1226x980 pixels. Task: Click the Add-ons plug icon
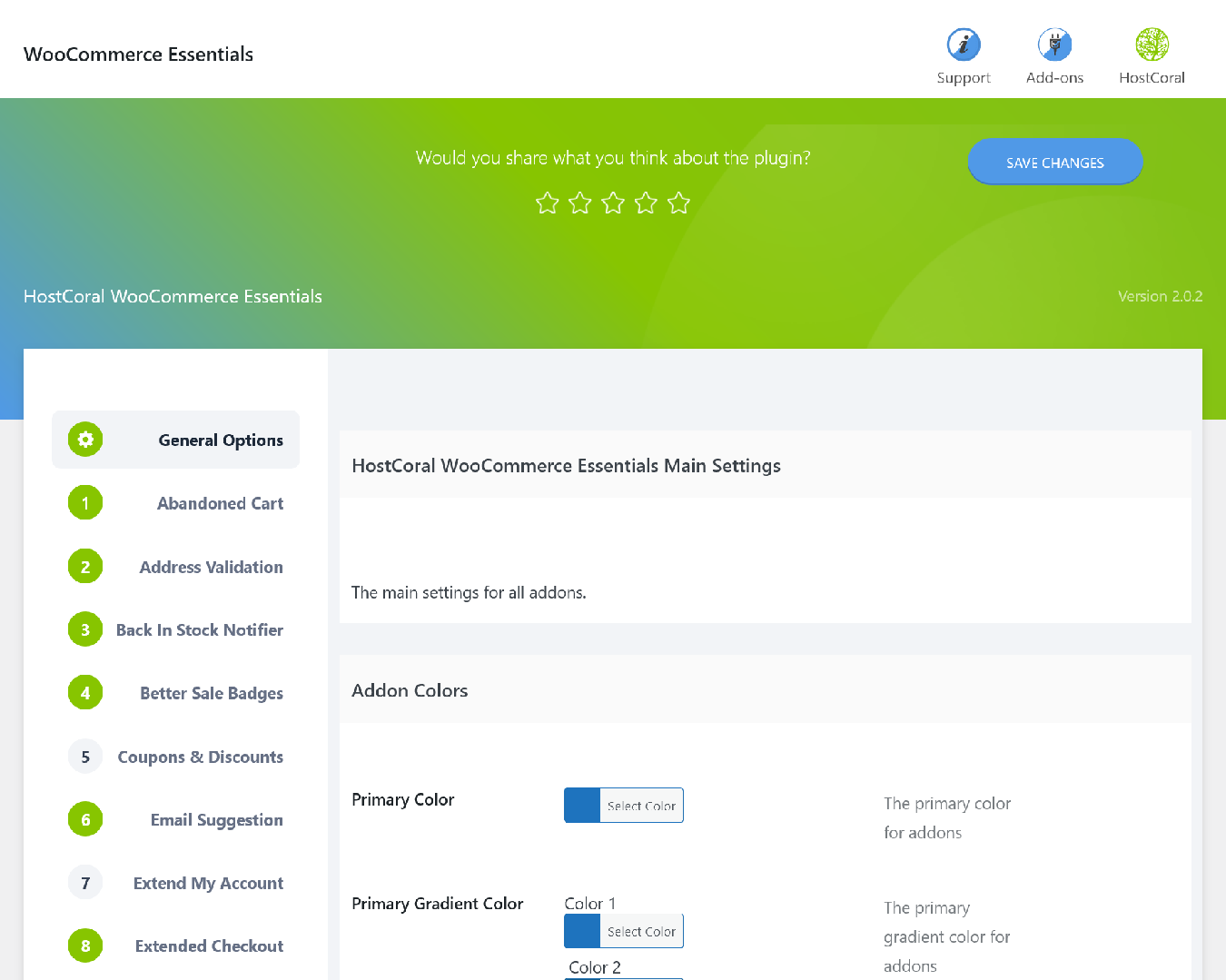(x=1054, y=45)
